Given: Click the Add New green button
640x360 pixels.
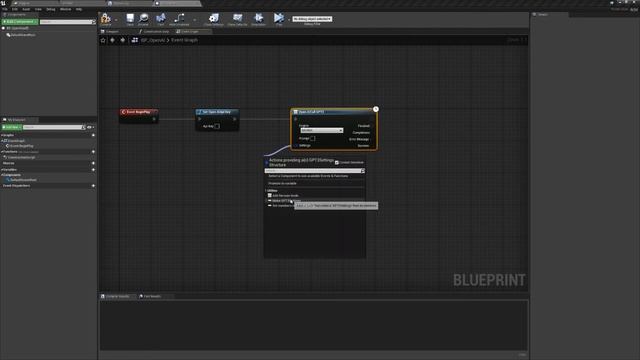Looking at the screenshot, I should coord(11,127).
